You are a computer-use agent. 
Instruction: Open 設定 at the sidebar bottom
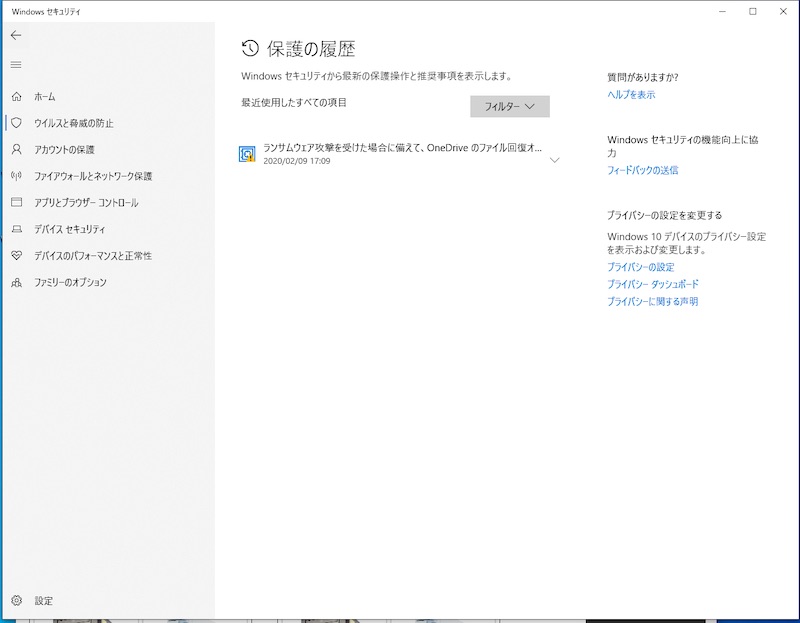pyautogui.click(x=43, y=601)
